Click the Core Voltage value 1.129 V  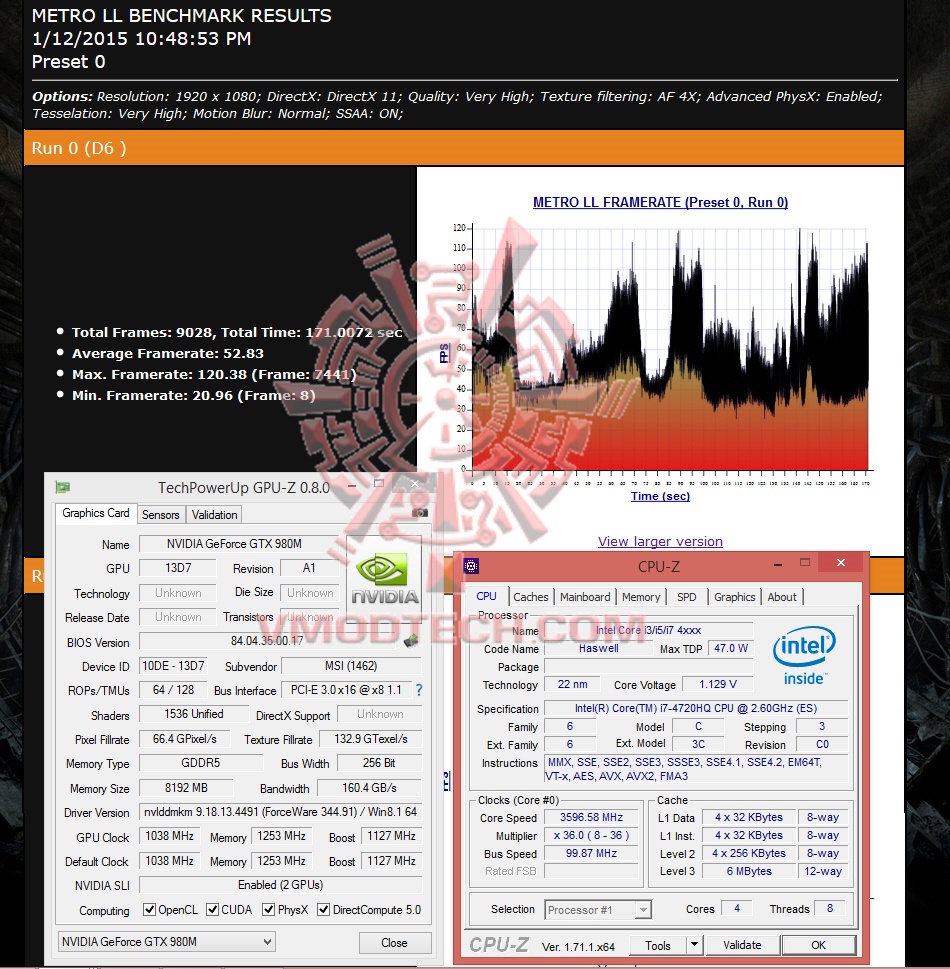(718, 684)
